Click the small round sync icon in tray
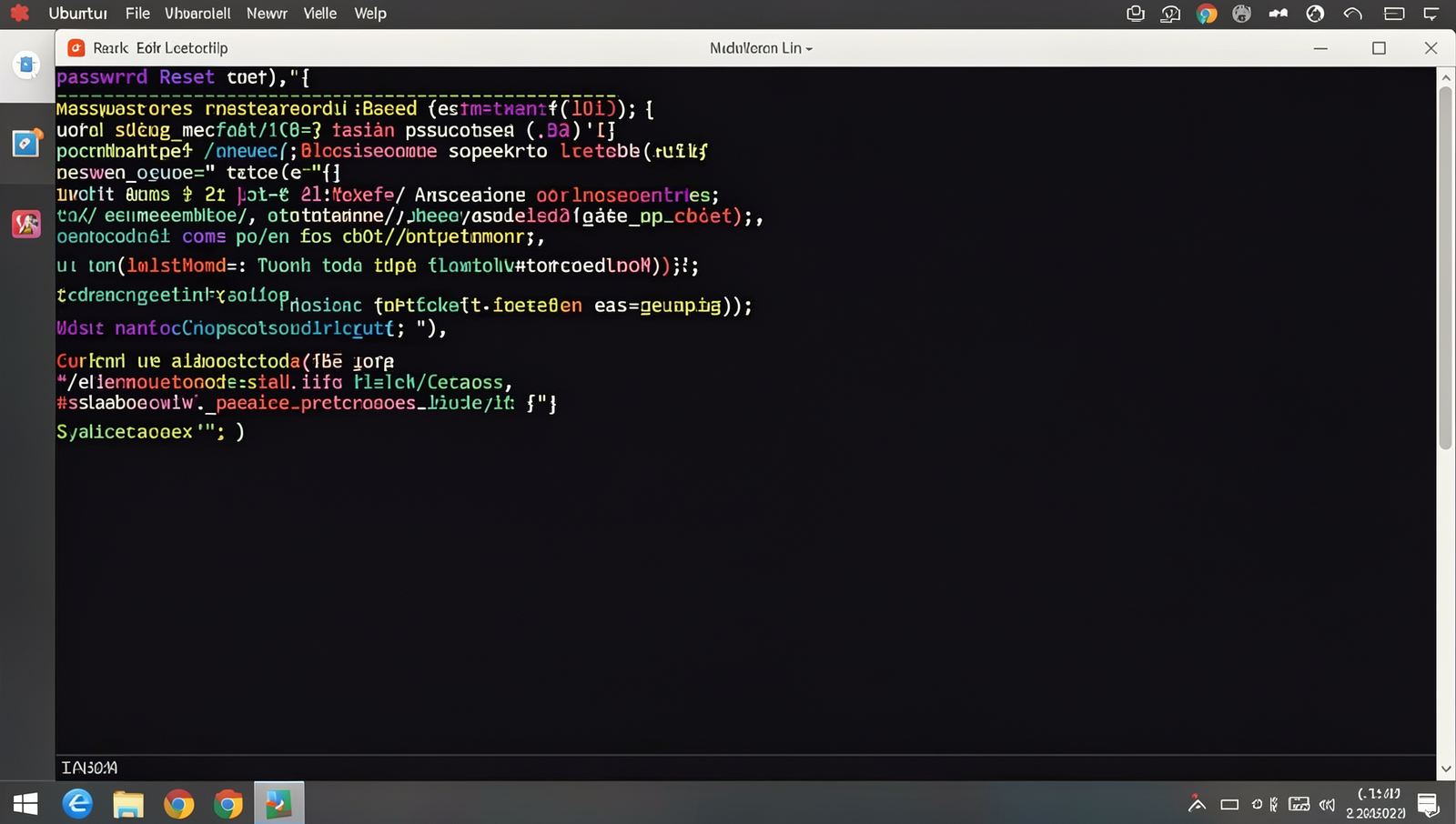Viewport: 1456px width, 824px height. (x=1257, y=804)
